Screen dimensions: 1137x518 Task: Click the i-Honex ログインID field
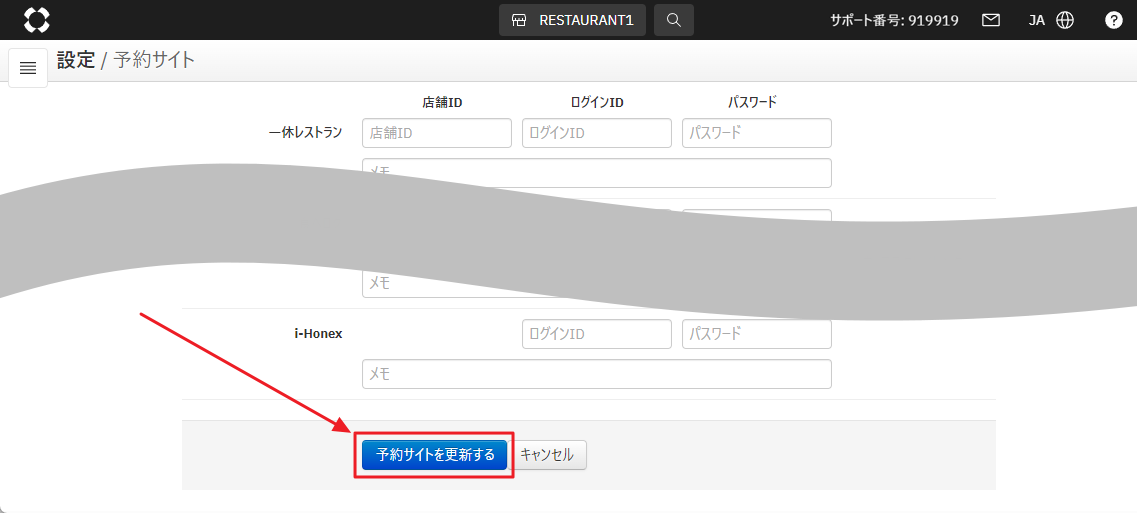point(596,334)
